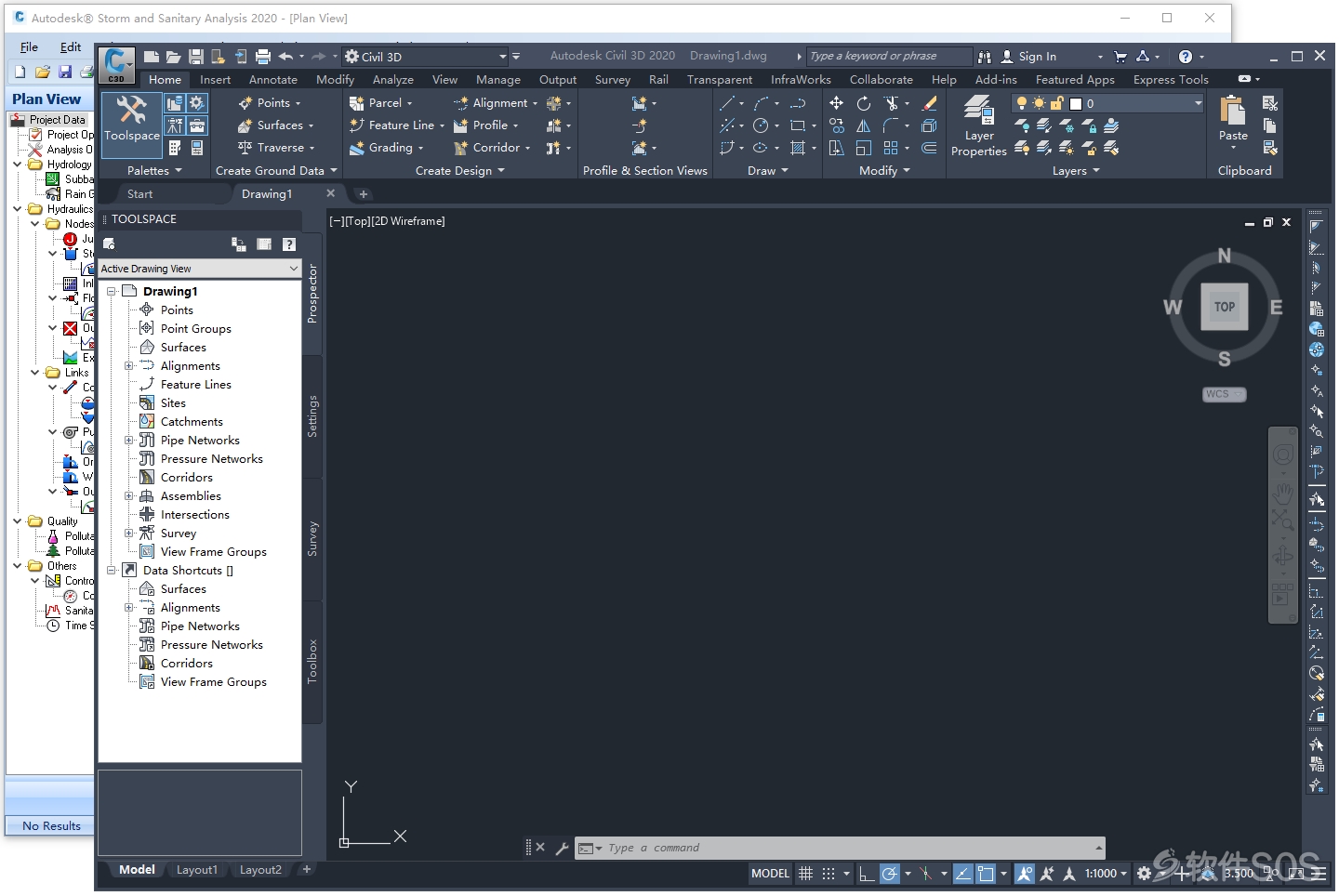Toggle annotation objects visibility in status bar

click(1024, 874)
